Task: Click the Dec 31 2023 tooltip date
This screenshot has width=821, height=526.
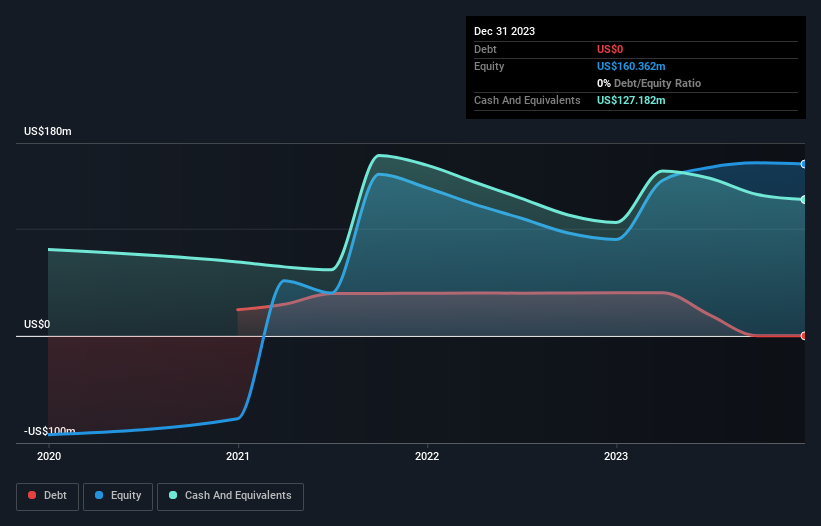Action: coord(504,31)
